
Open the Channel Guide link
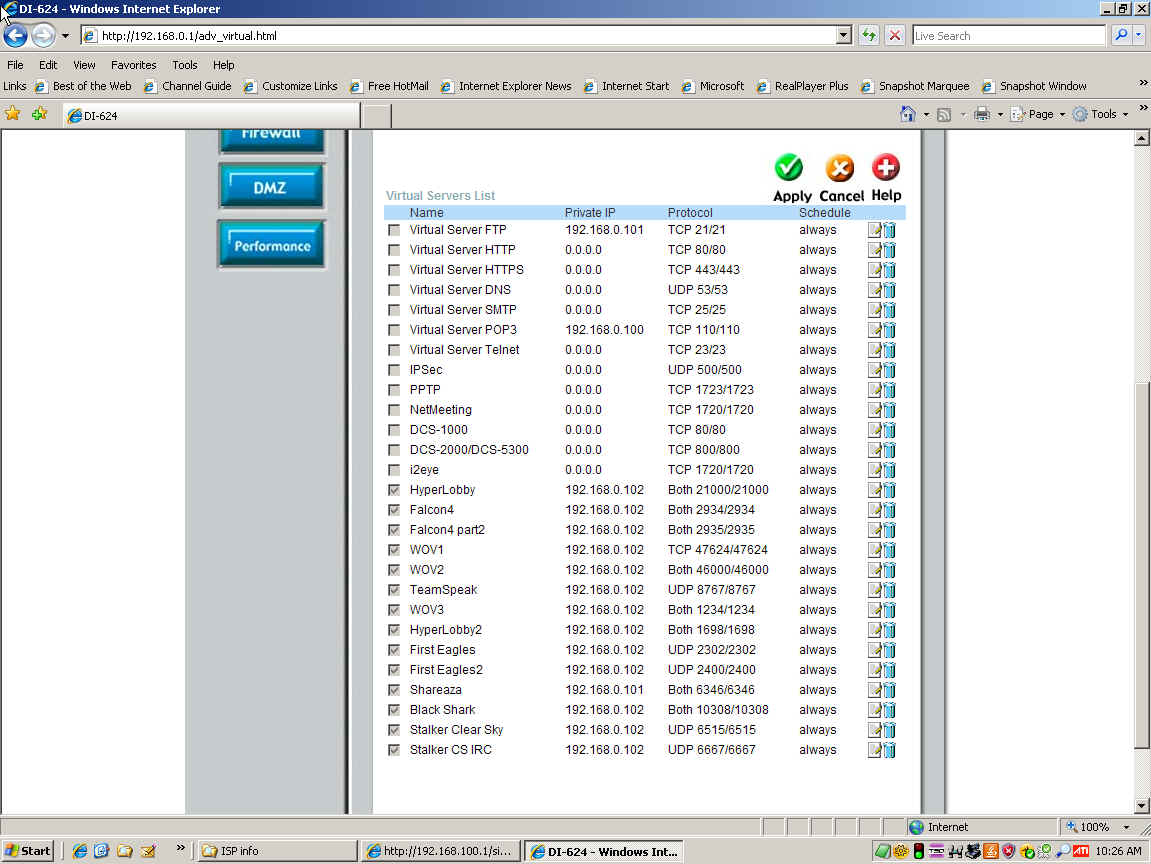tap(188, 86)
